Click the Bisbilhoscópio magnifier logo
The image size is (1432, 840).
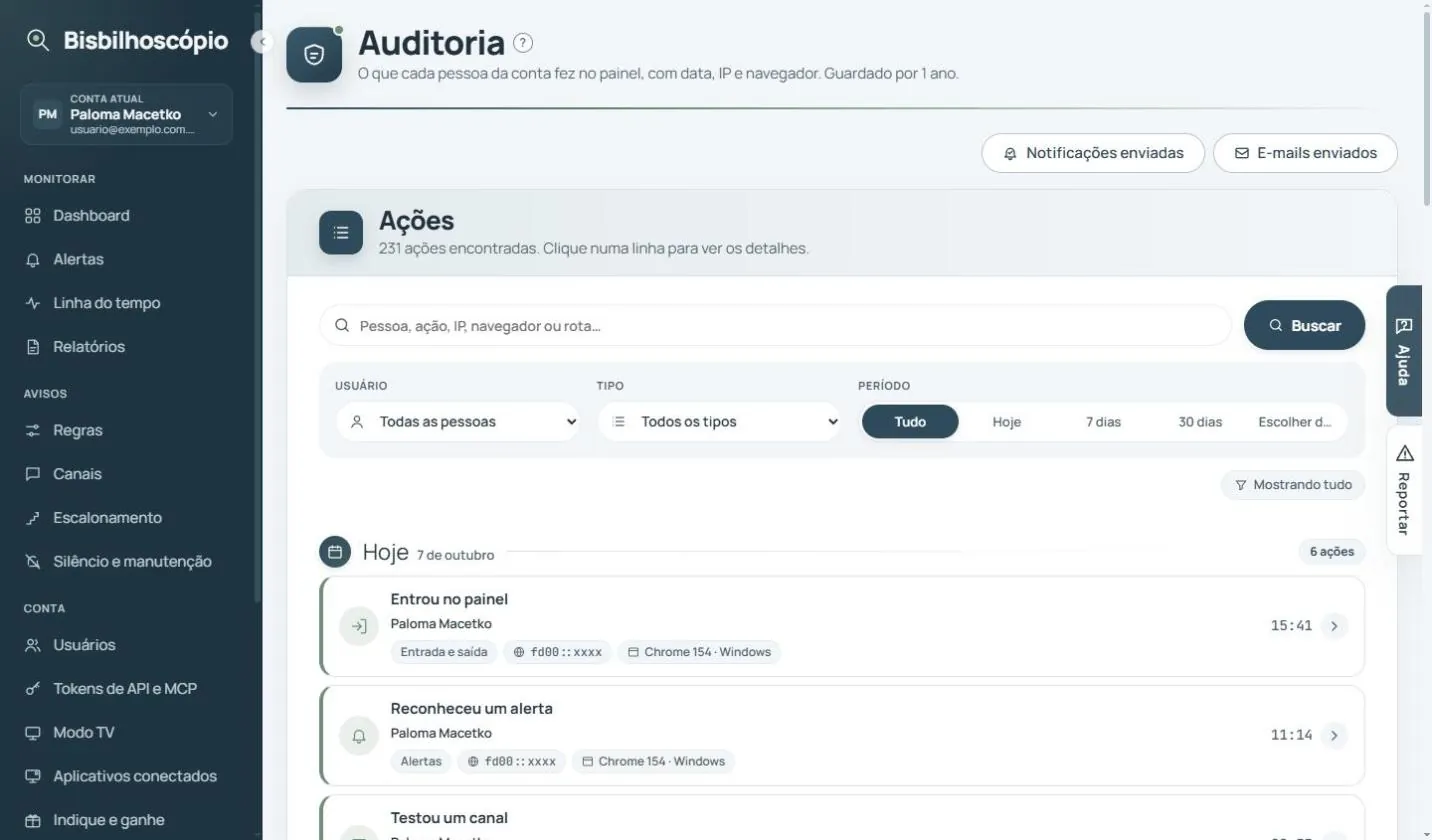tap(38, 40)
